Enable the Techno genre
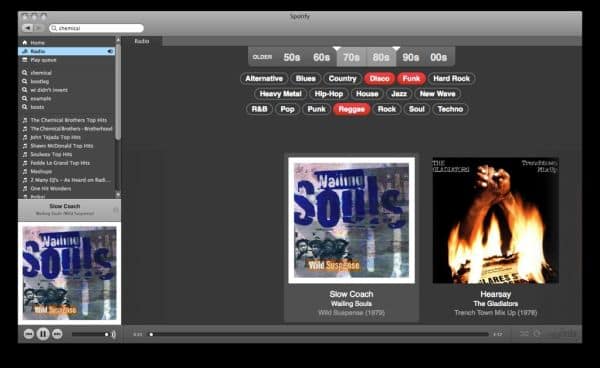The image size is (600, 368). point(450,109)
